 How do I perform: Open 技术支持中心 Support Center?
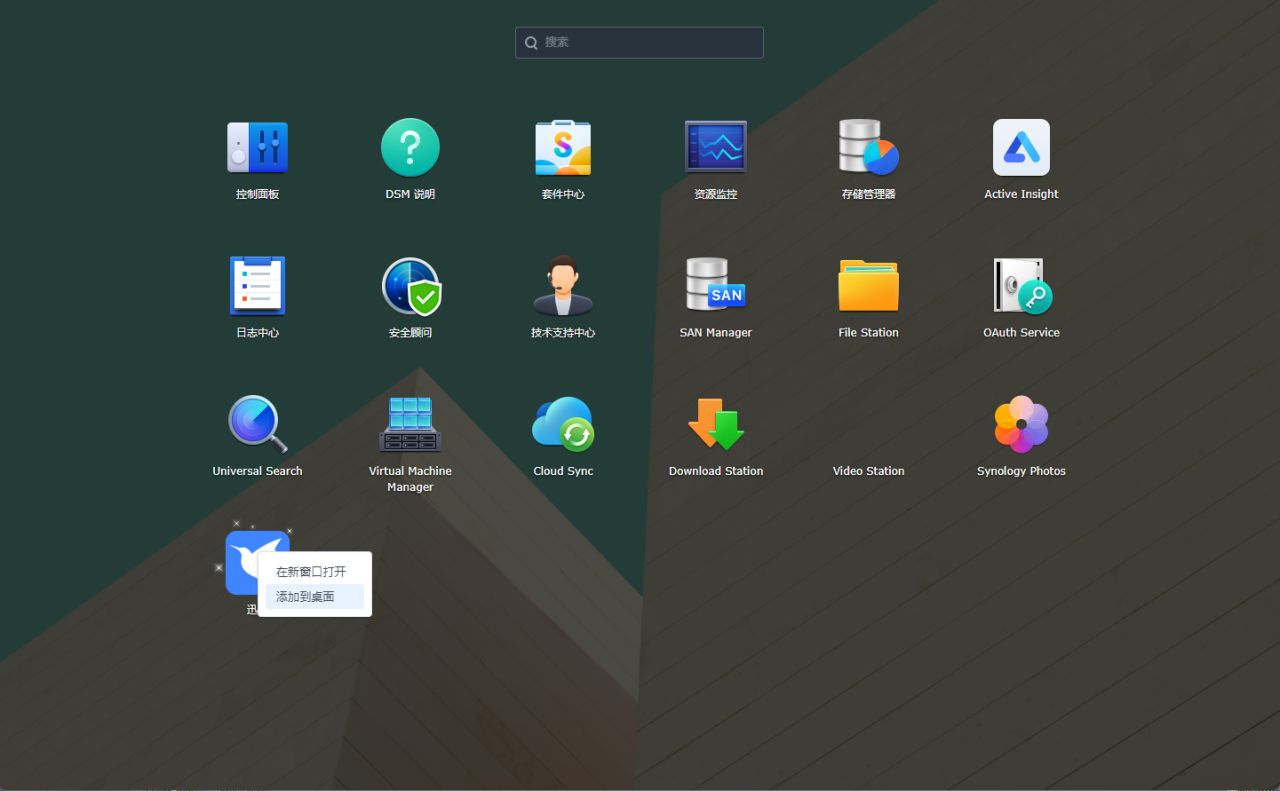pos(563,285)
